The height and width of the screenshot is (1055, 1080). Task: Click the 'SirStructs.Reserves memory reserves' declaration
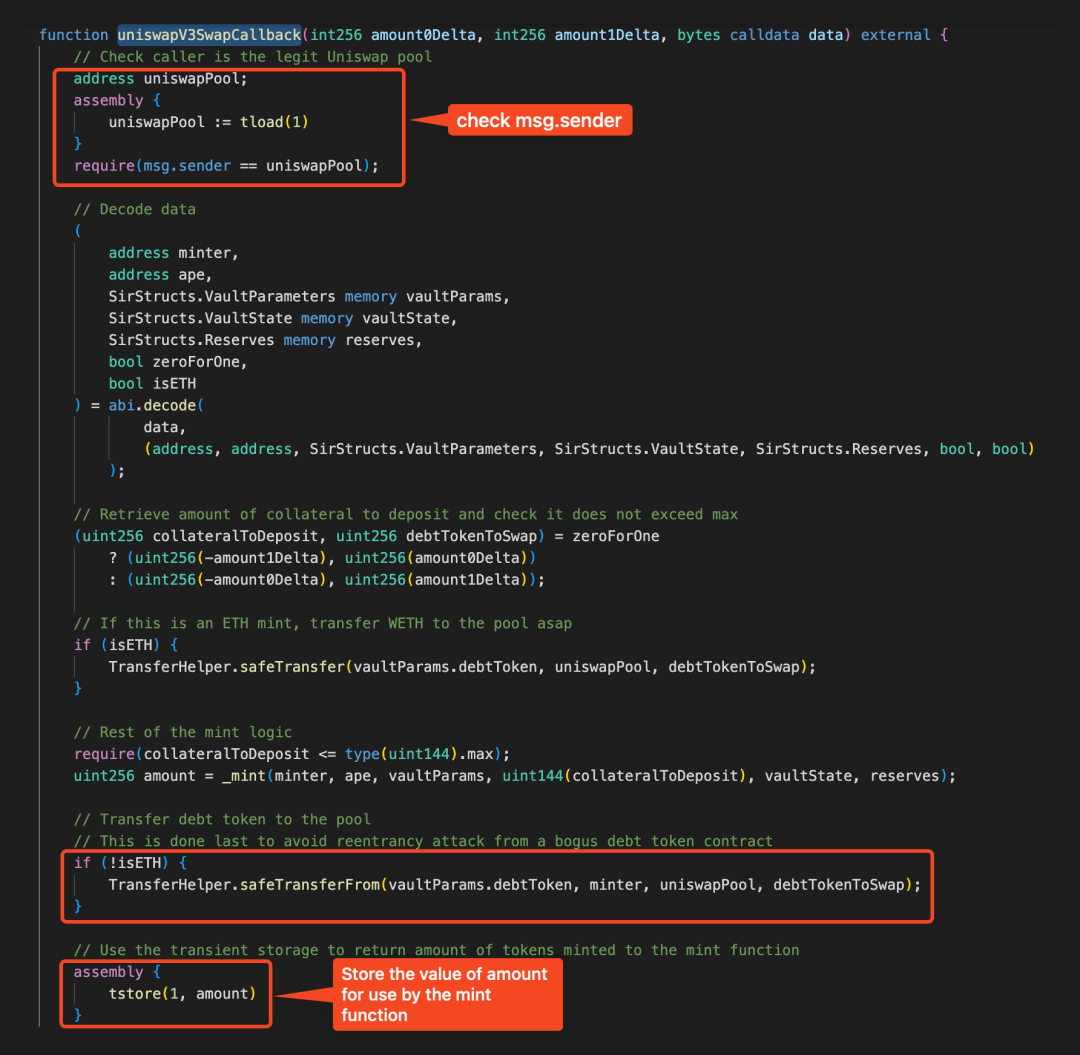click(265, 340)
